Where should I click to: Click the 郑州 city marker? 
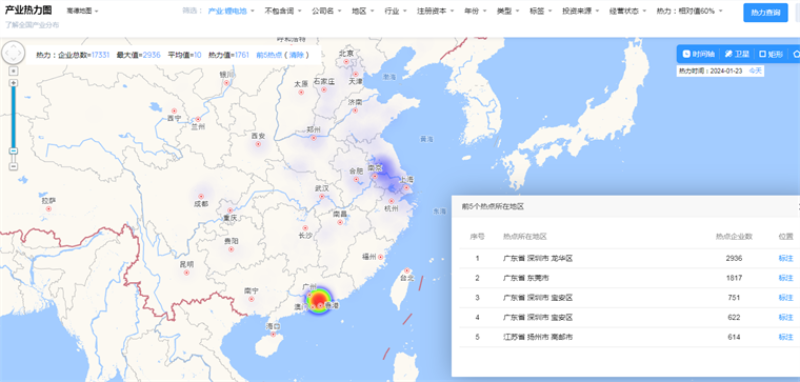(314, 138)
